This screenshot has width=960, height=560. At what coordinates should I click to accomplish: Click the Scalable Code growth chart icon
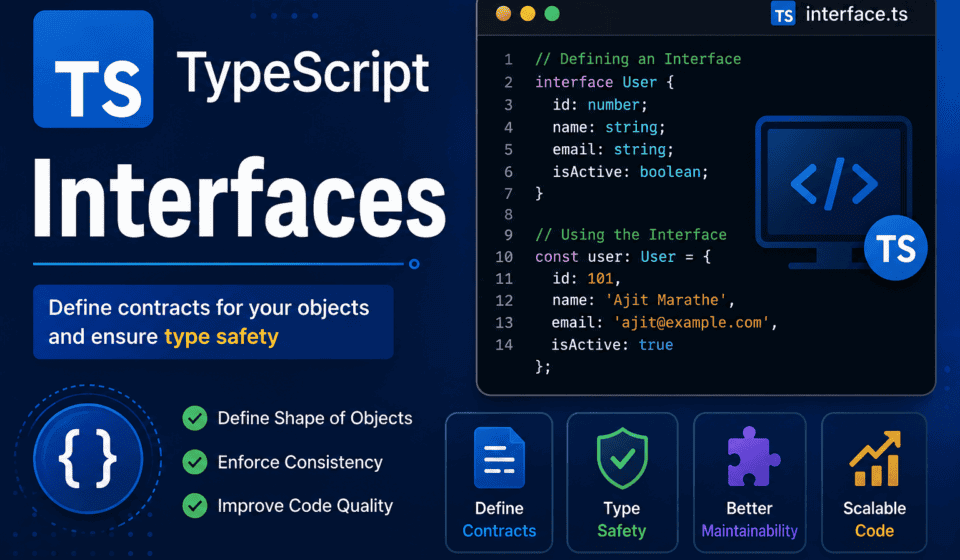[876, 458]
